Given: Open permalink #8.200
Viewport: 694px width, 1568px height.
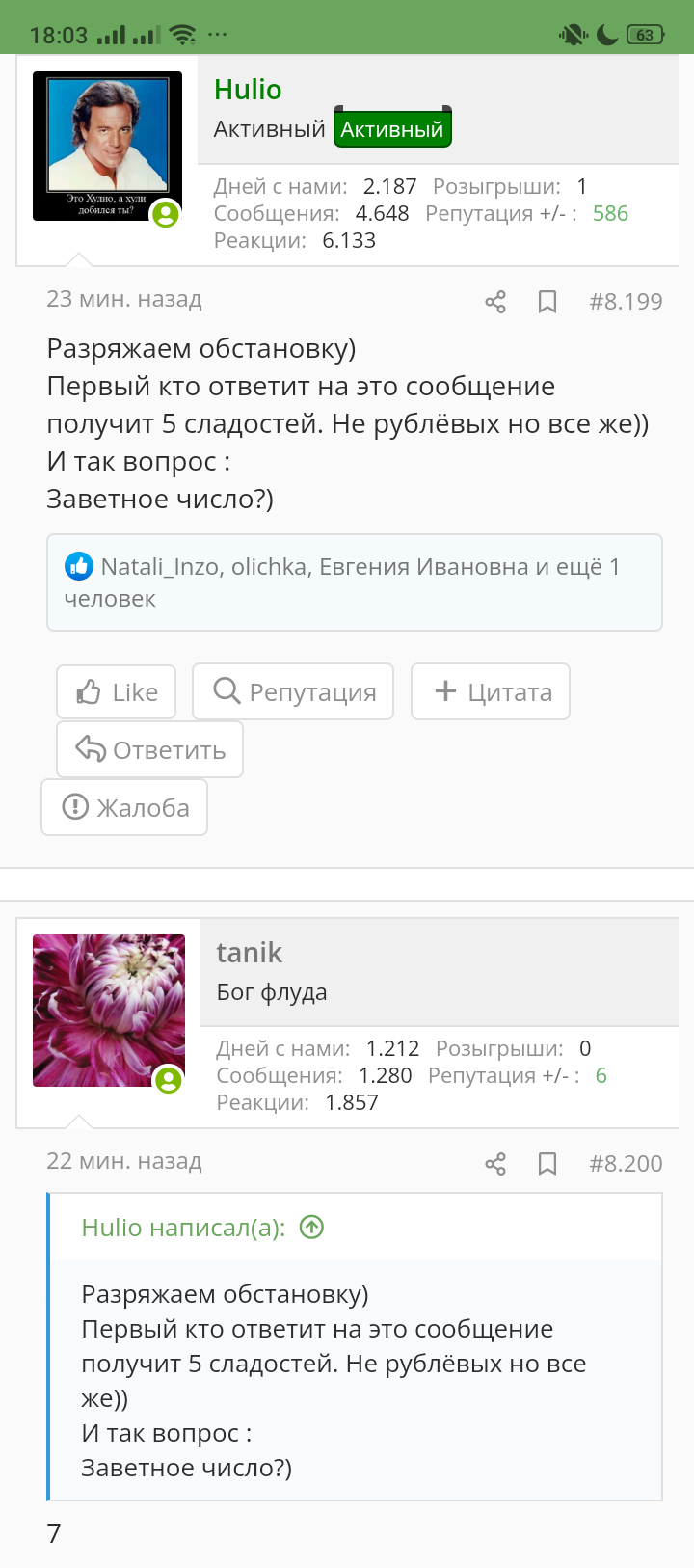Looking at the screenshot, I should click(626, 1164).
